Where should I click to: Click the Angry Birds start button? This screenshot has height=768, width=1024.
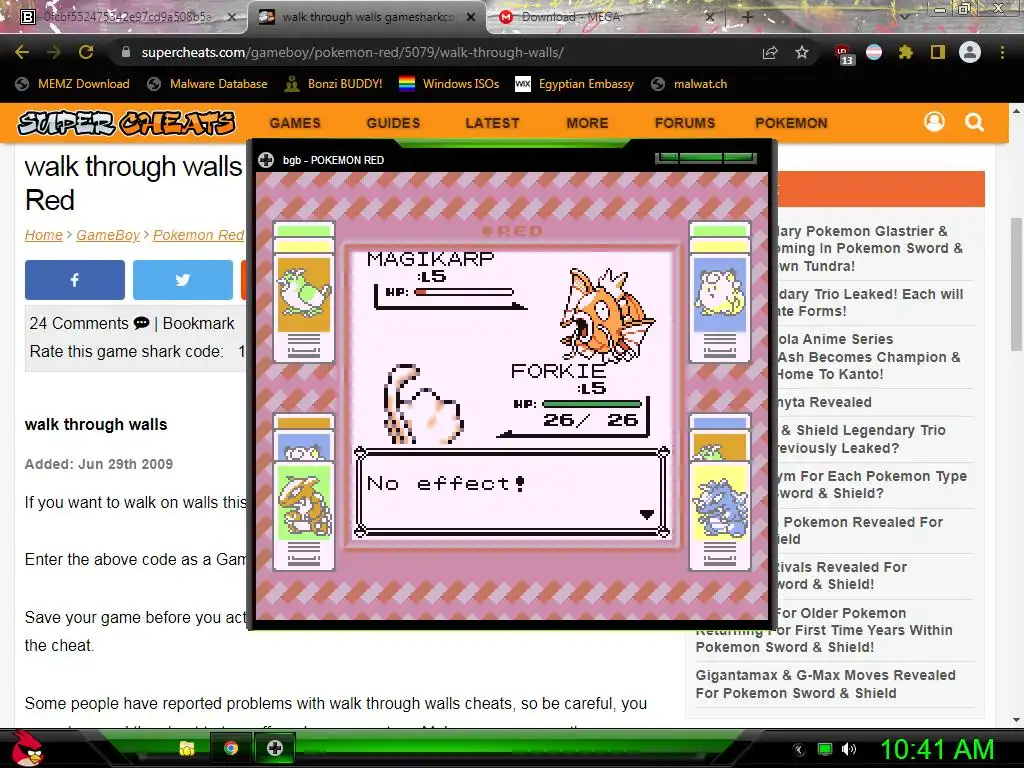tap(27, 748)
